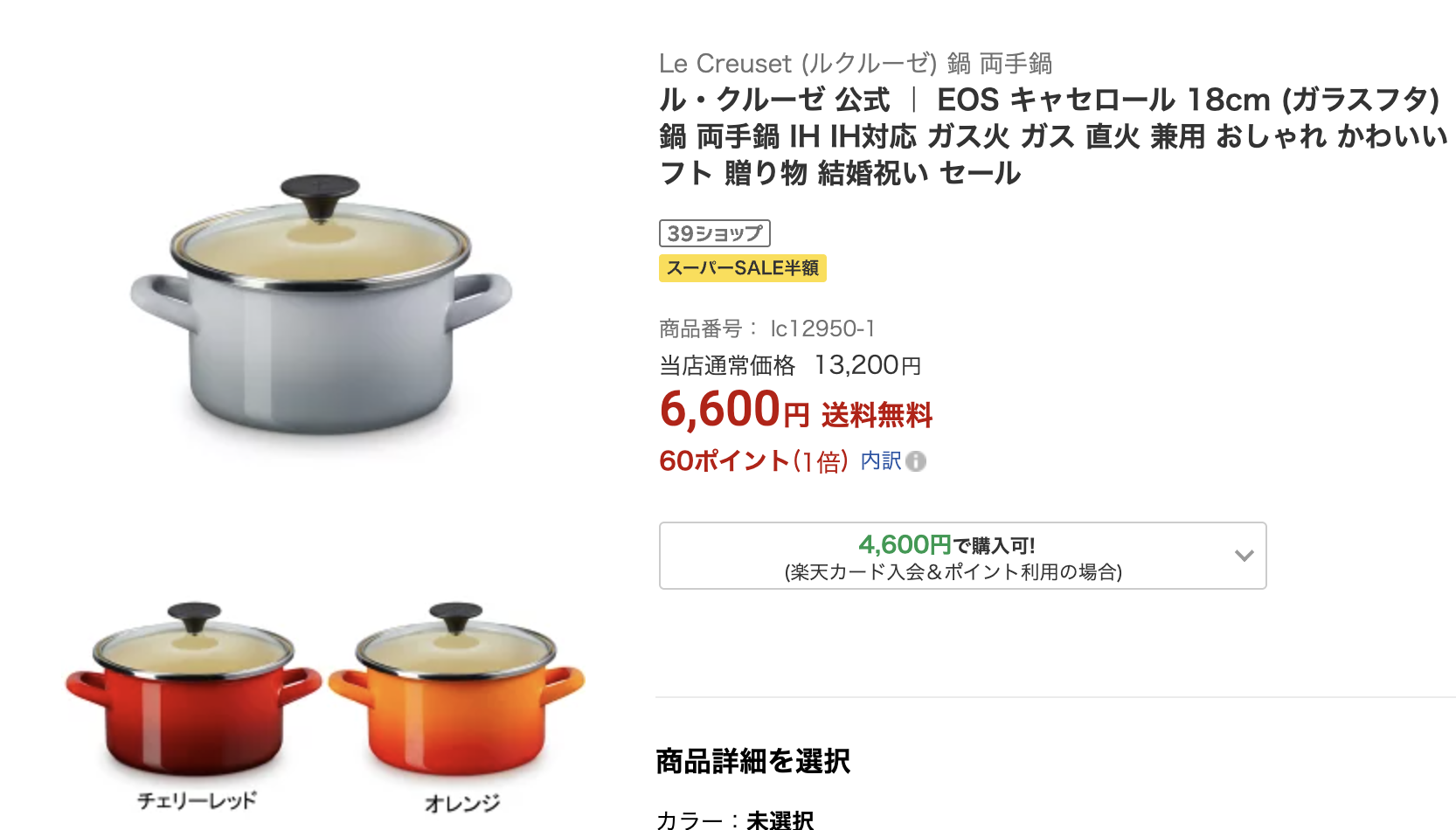Click the 60ポイント(1倍) points text
Viewport: 1456px width, 830px height.
(753, 460)
